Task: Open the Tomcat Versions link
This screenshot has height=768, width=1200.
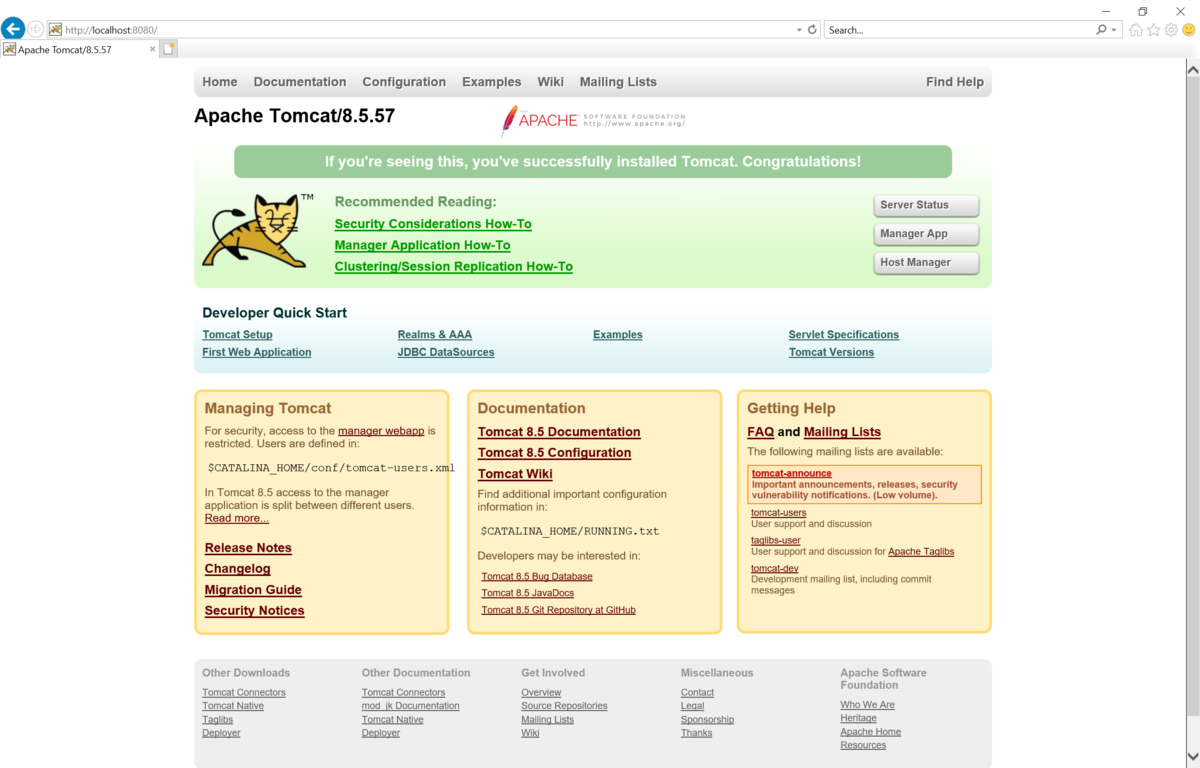Action: (831, 352)
